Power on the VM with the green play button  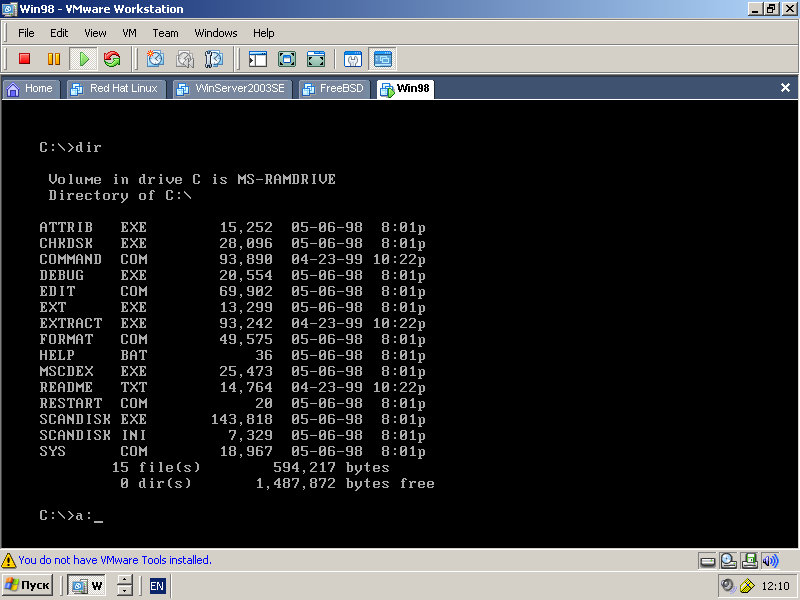pyautogui.click(x=84, y=59)
